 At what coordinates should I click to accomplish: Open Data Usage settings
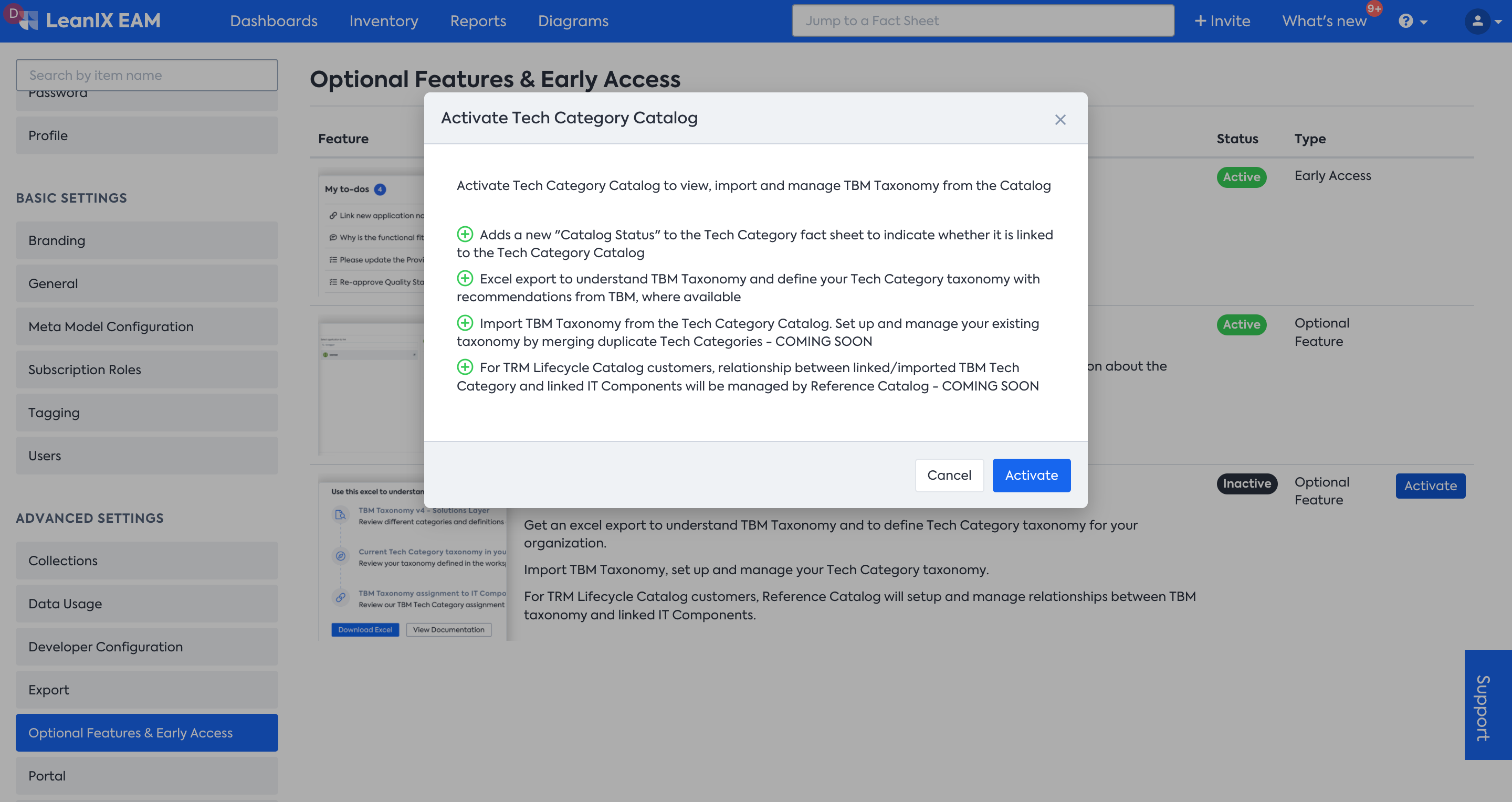(147, 604)
